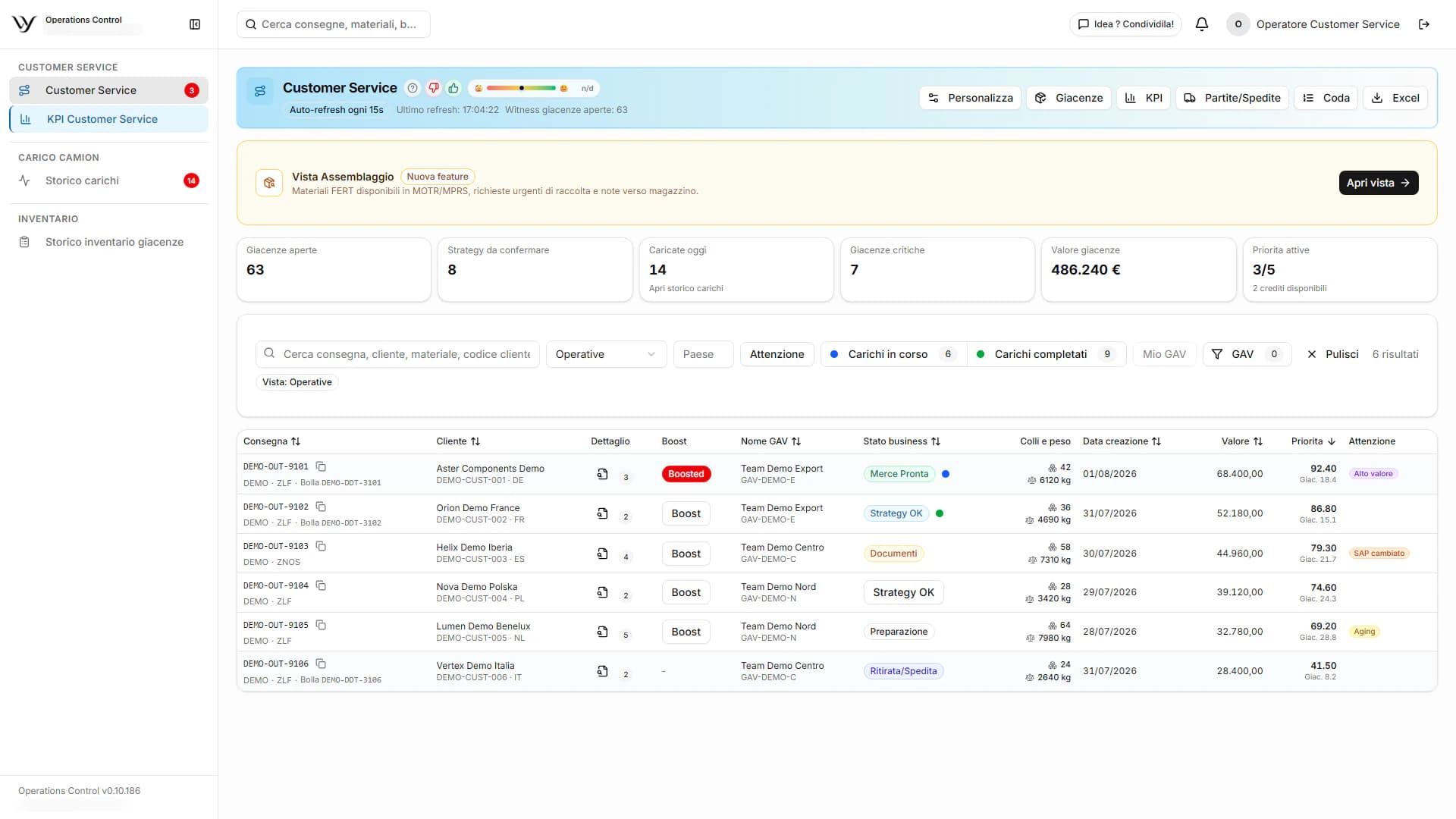This screenshot has width=1456, height=819.
Task: Open detail icon for Nova Demo Polska
Action: coord(602,592)
